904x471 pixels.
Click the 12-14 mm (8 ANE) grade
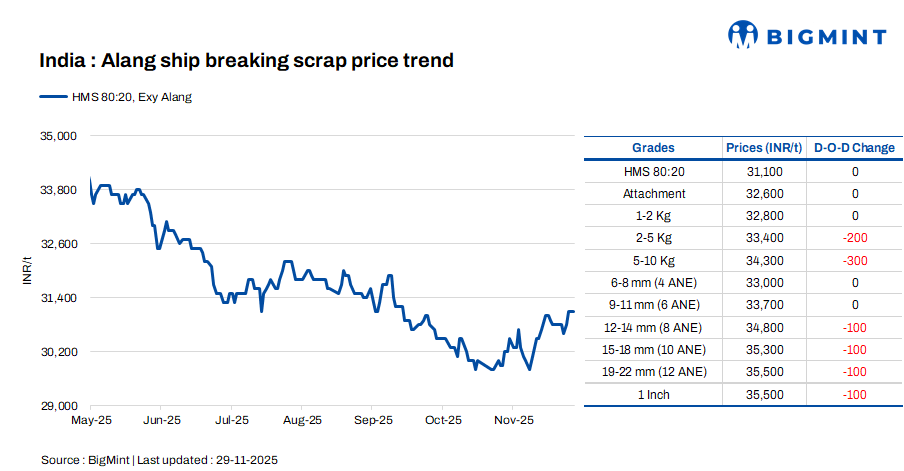point(654,327)
